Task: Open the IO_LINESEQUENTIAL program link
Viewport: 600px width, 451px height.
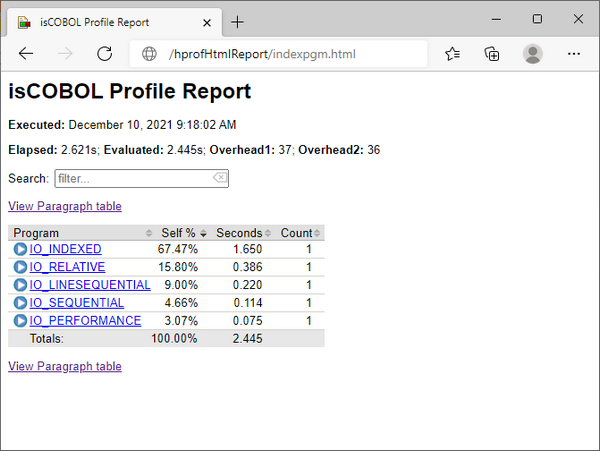Action: coord(90,285)
